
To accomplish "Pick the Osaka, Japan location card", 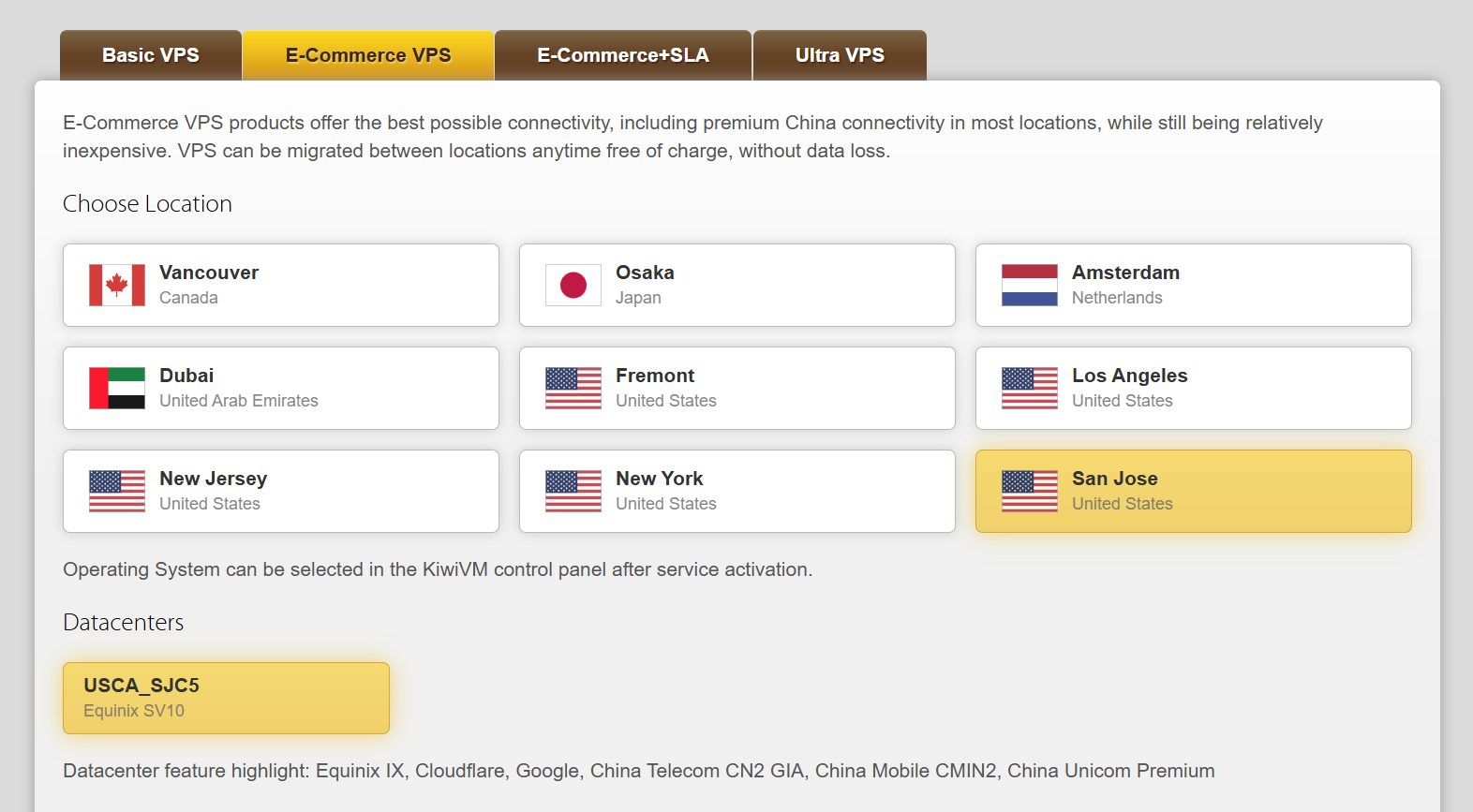I will (737, 285).
